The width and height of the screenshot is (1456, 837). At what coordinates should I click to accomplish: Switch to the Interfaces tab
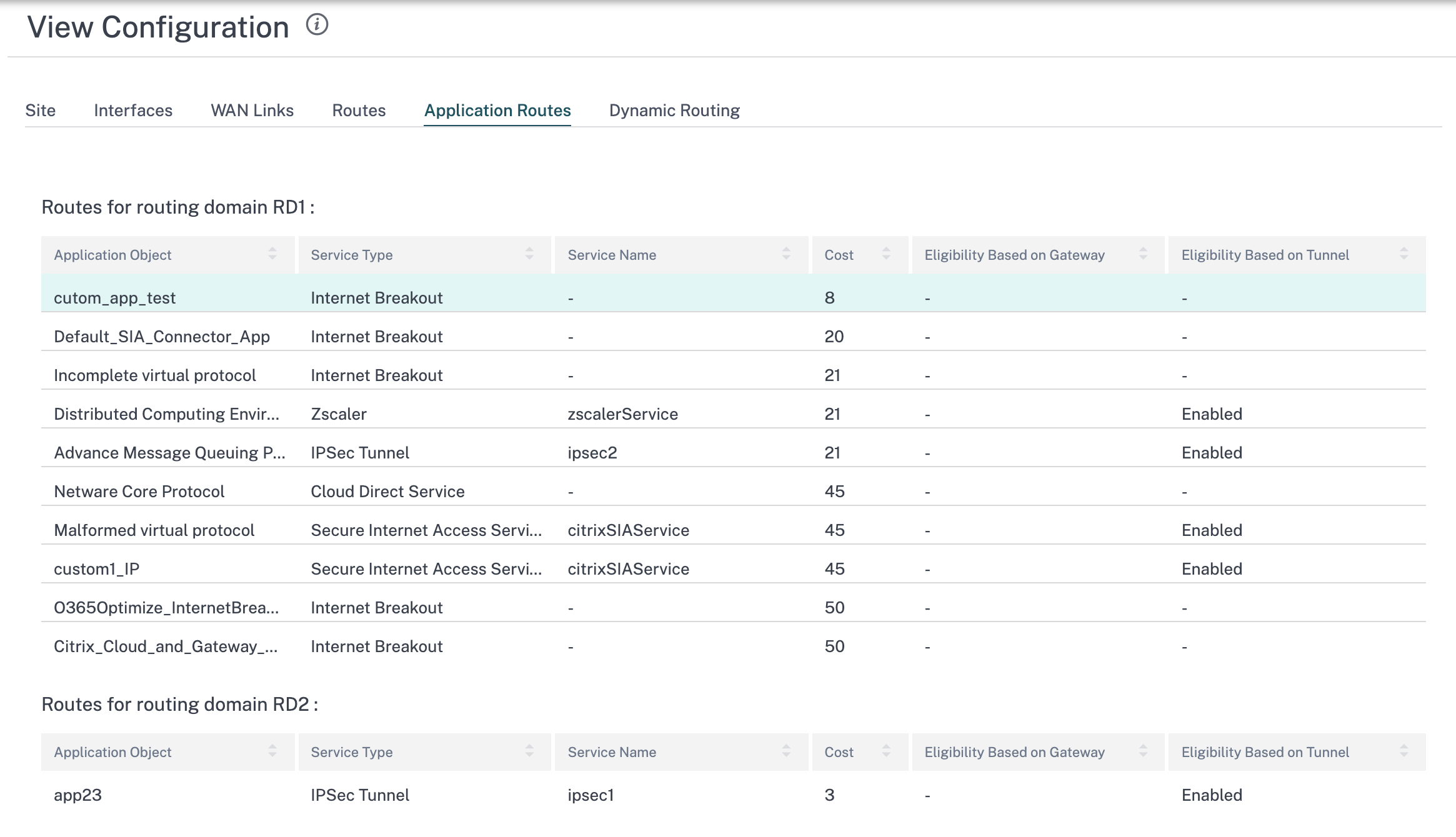133,111
